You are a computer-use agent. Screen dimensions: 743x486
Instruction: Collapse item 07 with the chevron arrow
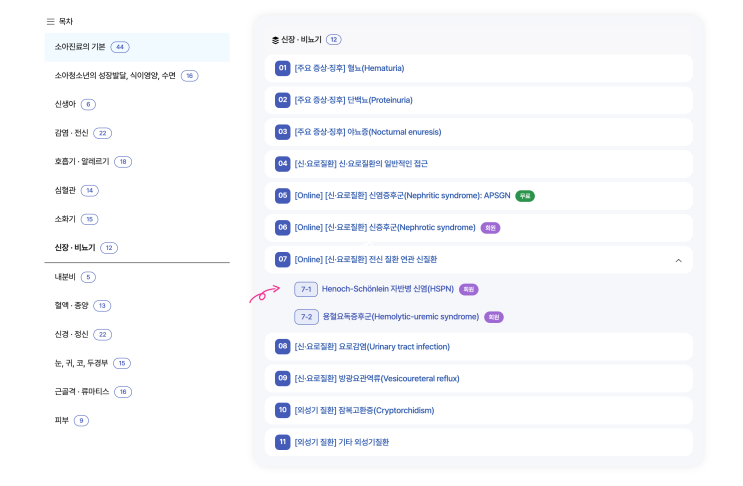point(678,260)
